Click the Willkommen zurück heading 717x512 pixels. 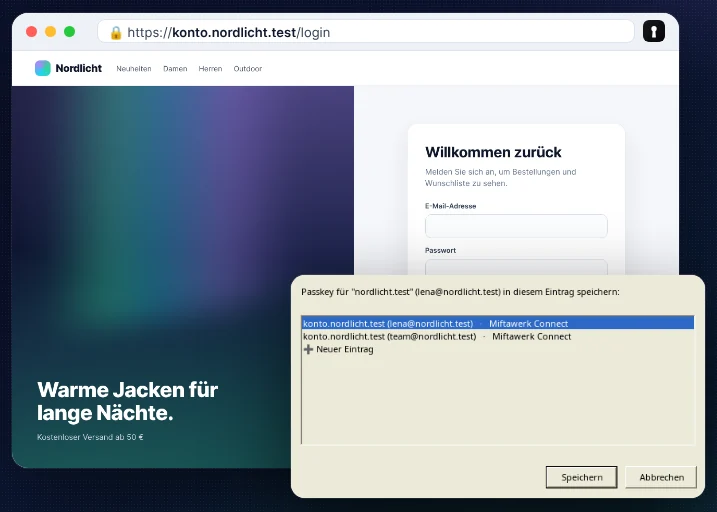pyautogui.click(x=493, y=152)
